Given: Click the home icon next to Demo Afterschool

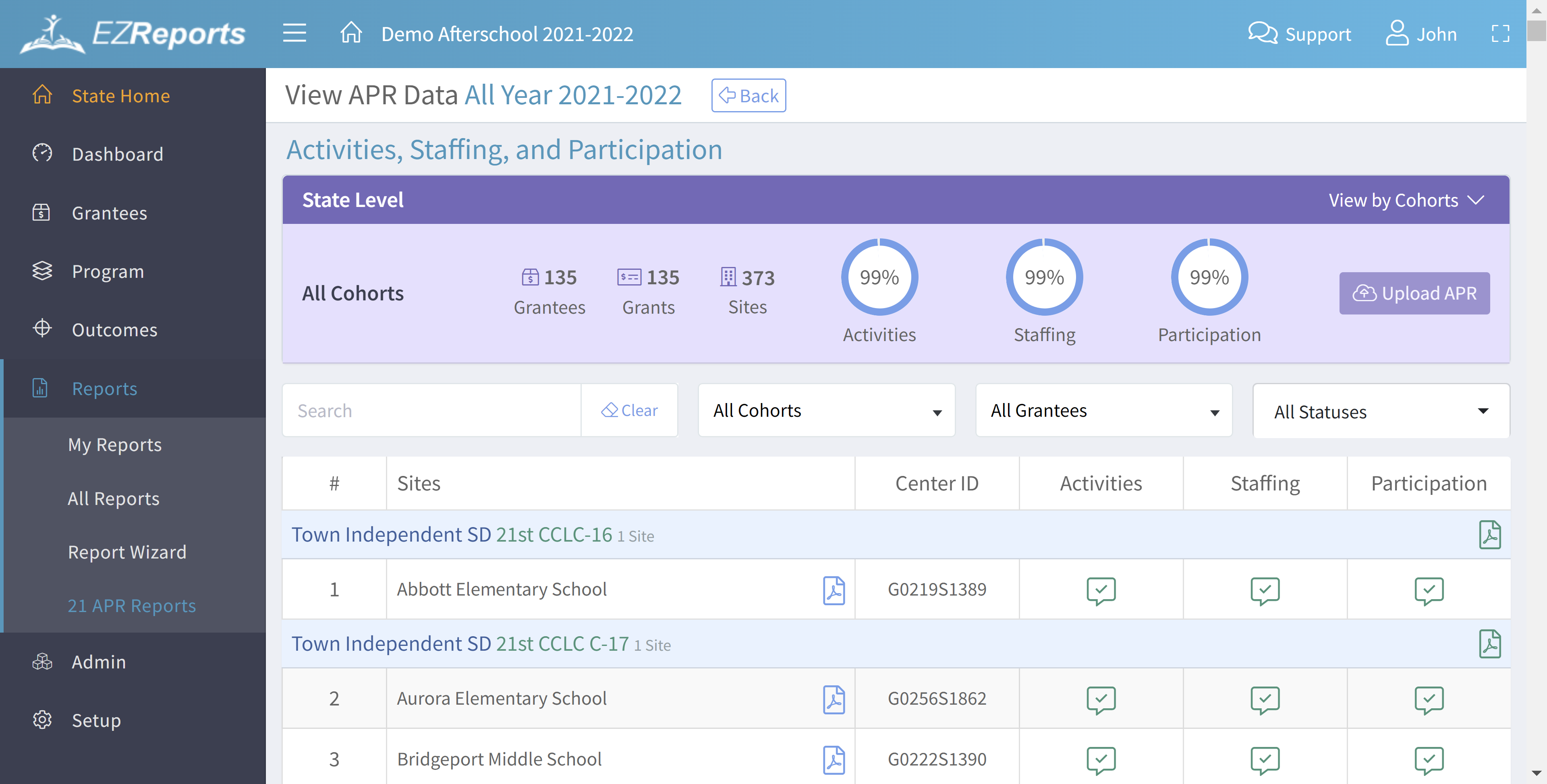Looking at the screenshot, I should [351, 33].
